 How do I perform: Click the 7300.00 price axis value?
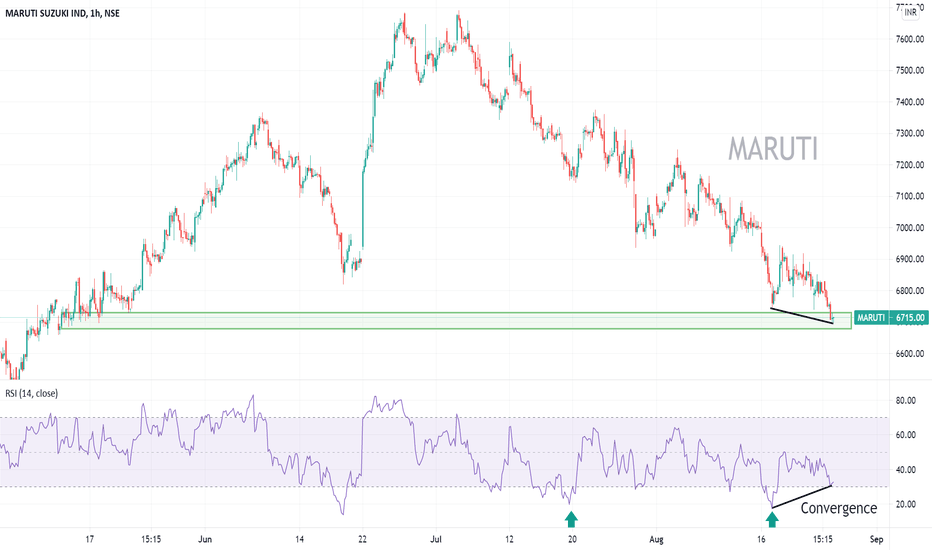pos(909,133)
